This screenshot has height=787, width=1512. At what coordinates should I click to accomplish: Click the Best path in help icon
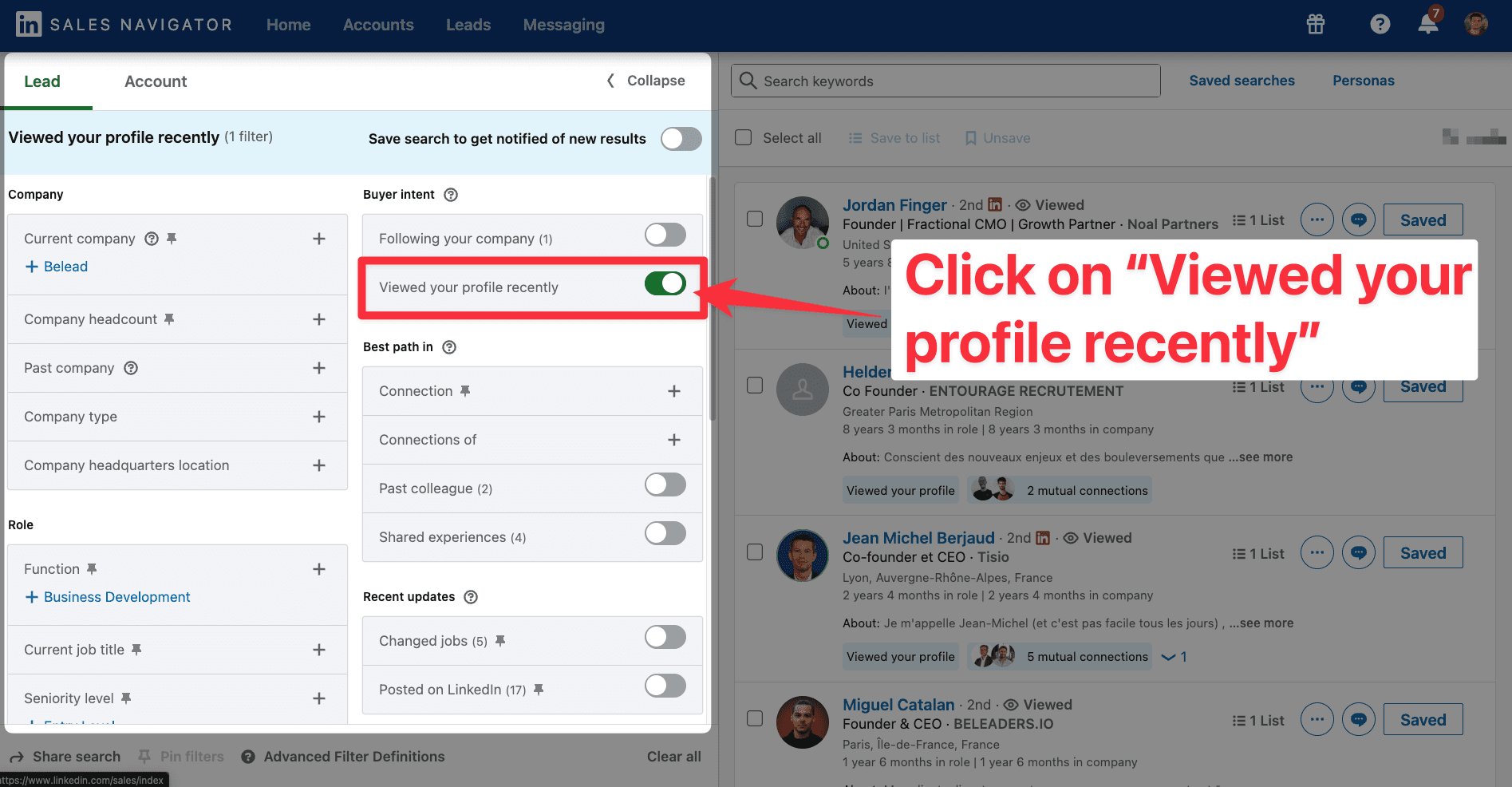click(x=449, y=347)
